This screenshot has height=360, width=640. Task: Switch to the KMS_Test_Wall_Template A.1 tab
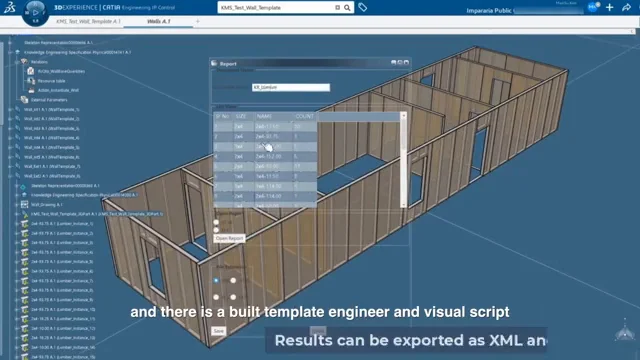pyautogui.click(x=88, y=21)
